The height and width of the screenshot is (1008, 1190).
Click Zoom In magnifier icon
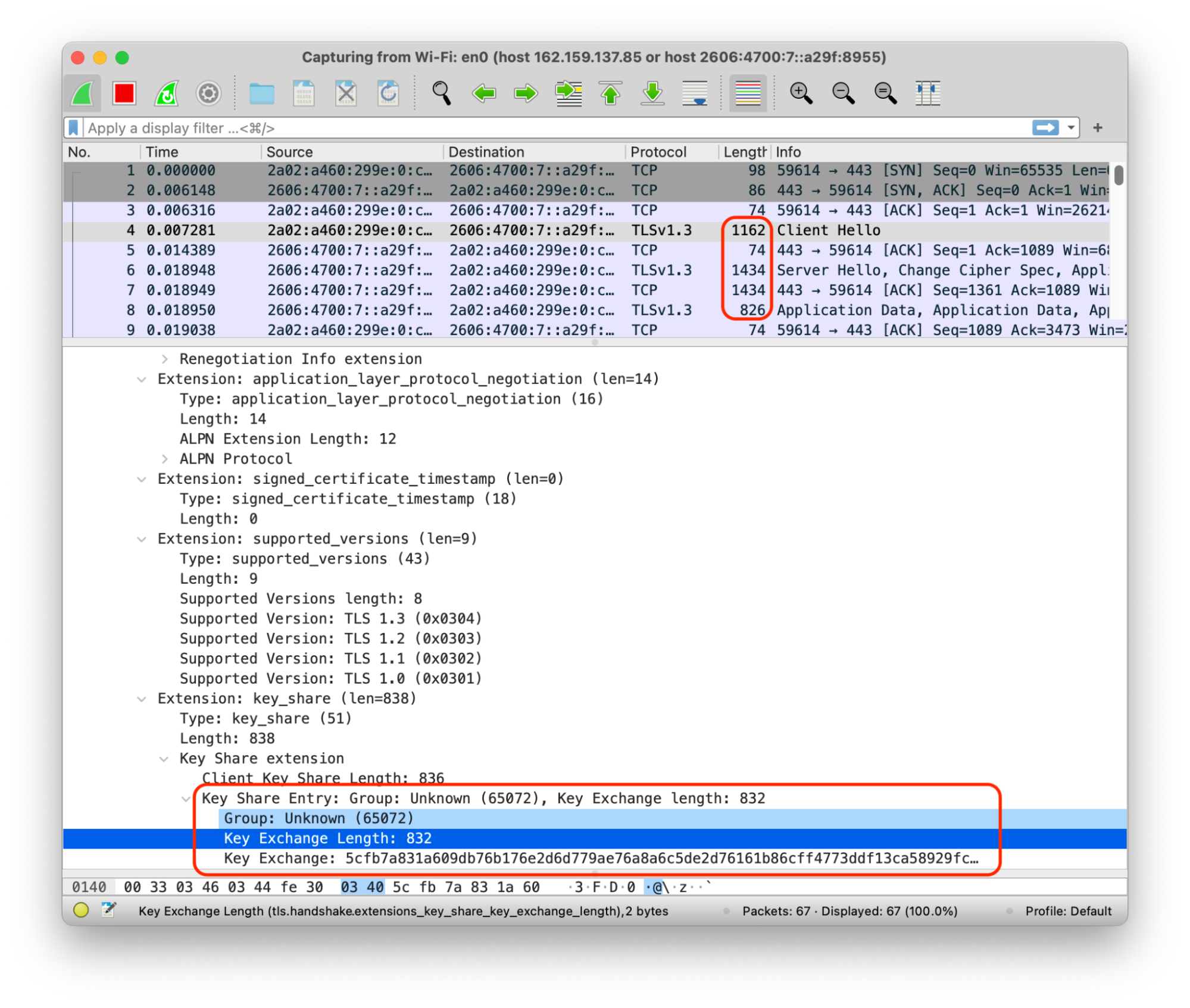801,93
